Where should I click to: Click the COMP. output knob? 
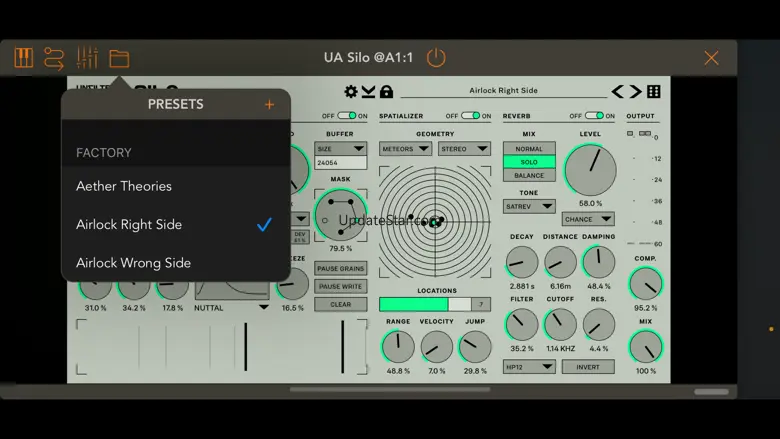[646, 284]
